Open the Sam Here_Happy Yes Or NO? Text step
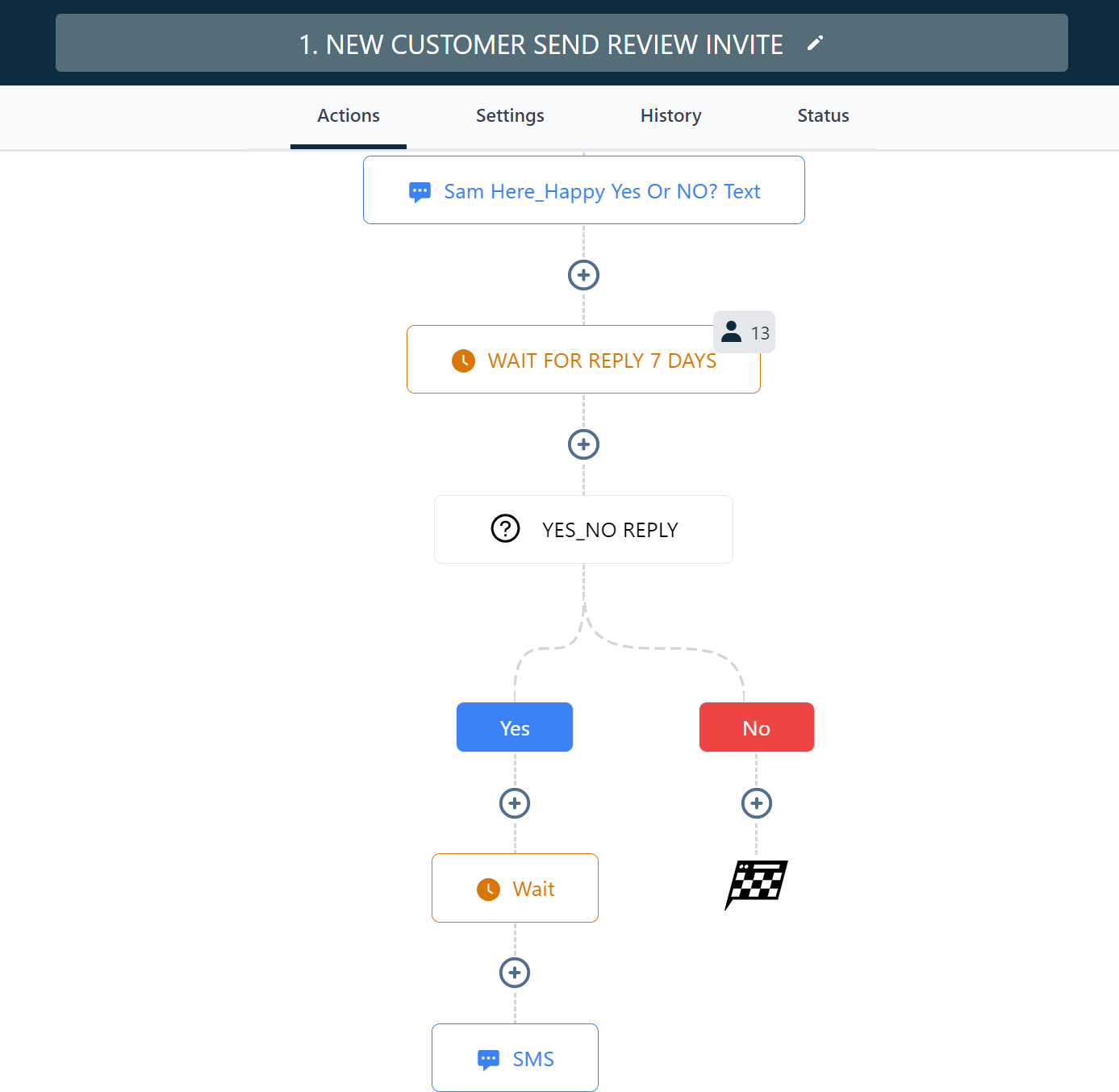 point(584,190)
